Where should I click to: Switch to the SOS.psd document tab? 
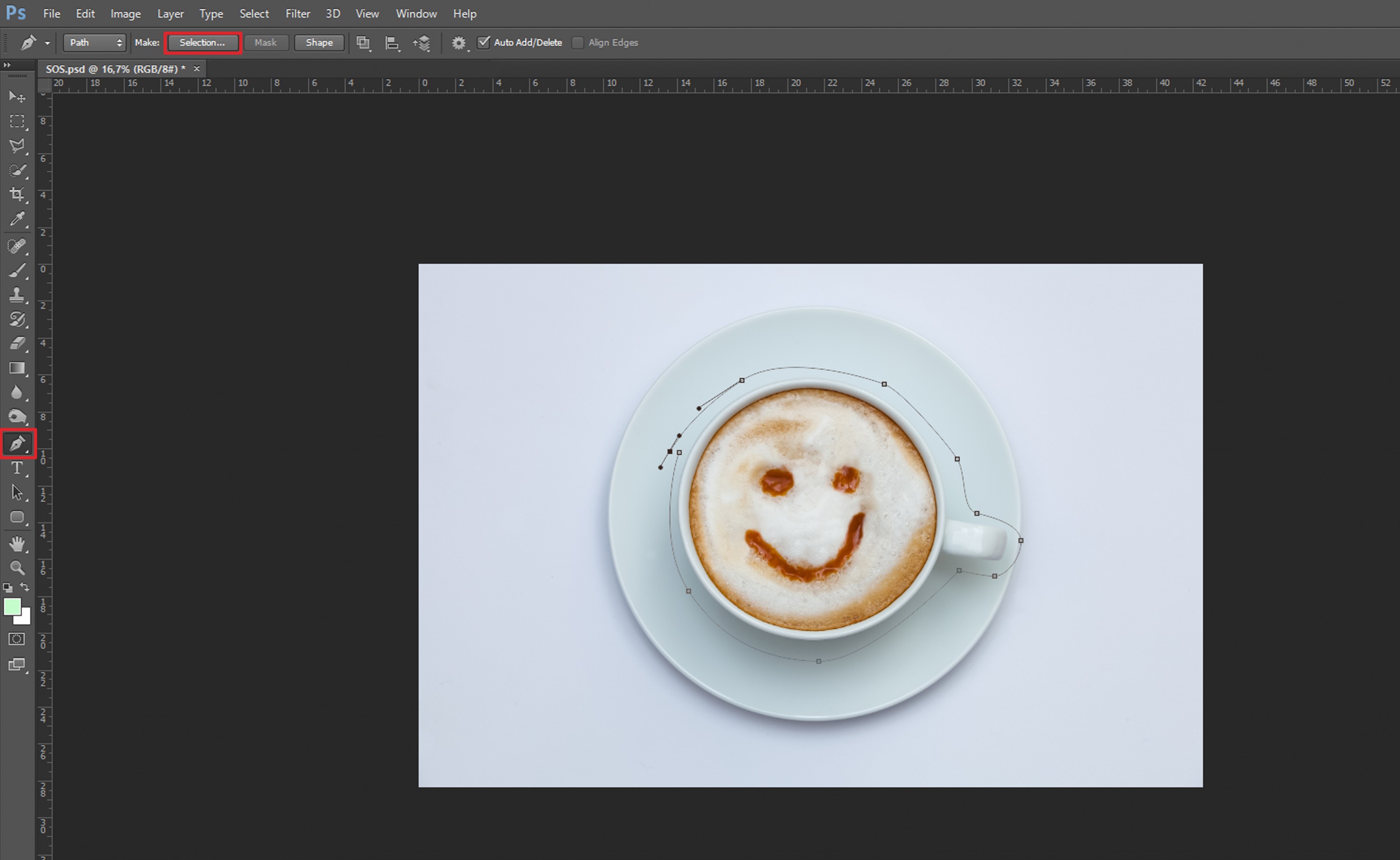point(115,69)
